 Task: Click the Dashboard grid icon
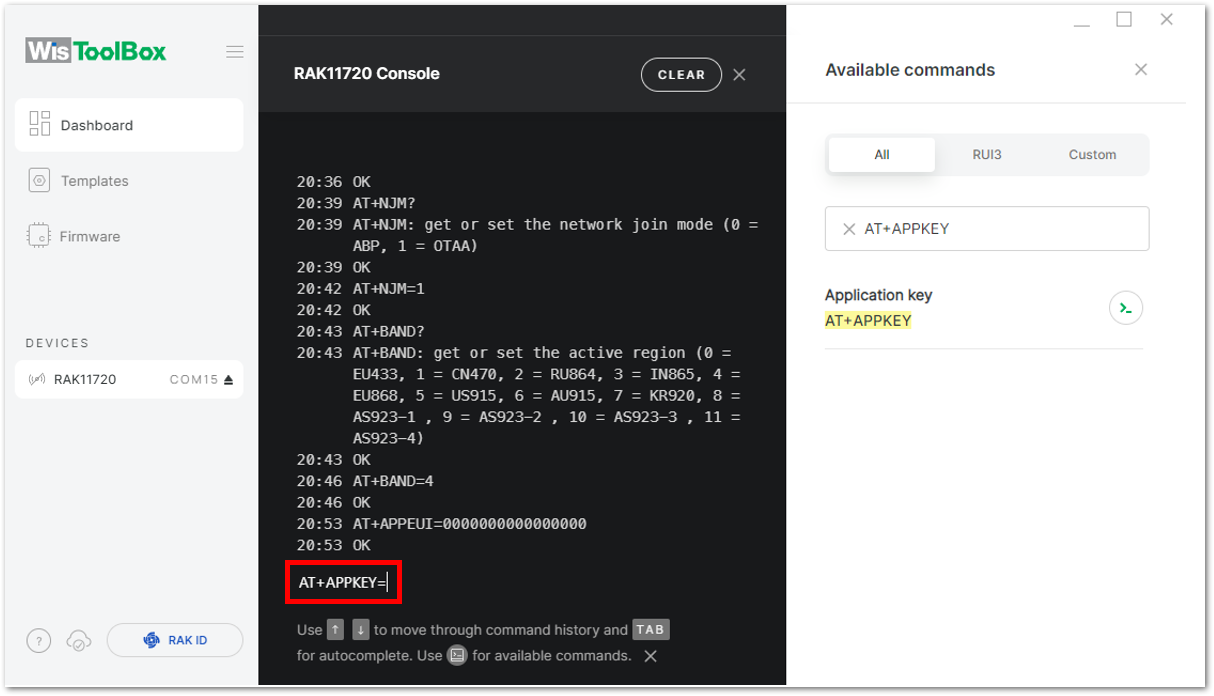40,124
